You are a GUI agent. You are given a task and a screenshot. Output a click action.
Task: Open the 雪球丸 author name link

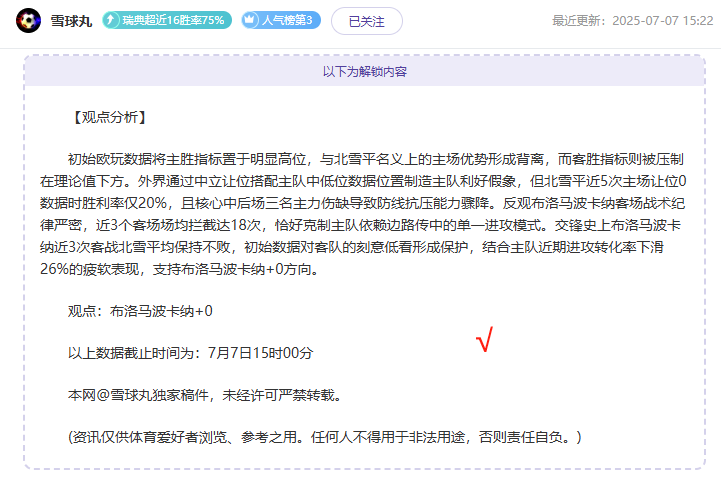tap(71, 21)
